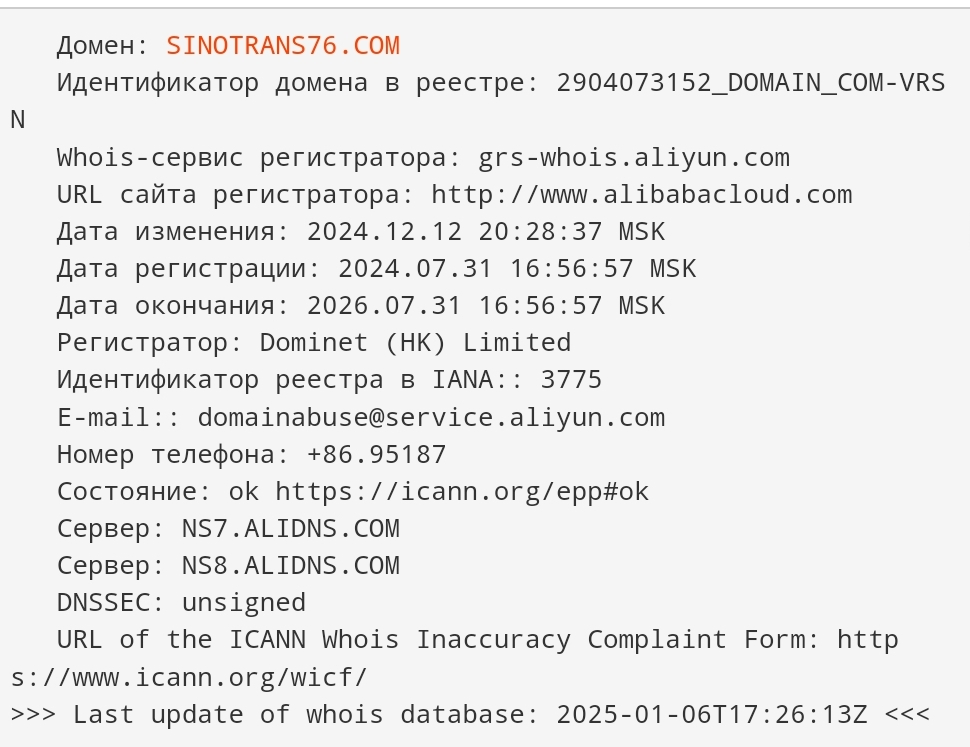970x747 pixels.
Task: Click the registry domain ID 2904073152_DOMAIN_COM-VRS
Action: (x=750, y=83)
